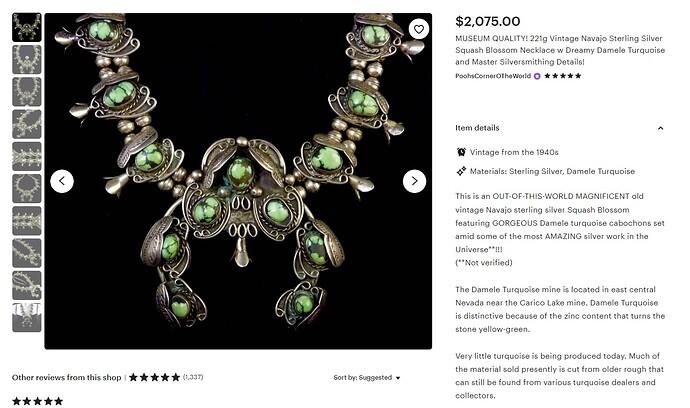Click the materials sparkle icon

point(461,171)
